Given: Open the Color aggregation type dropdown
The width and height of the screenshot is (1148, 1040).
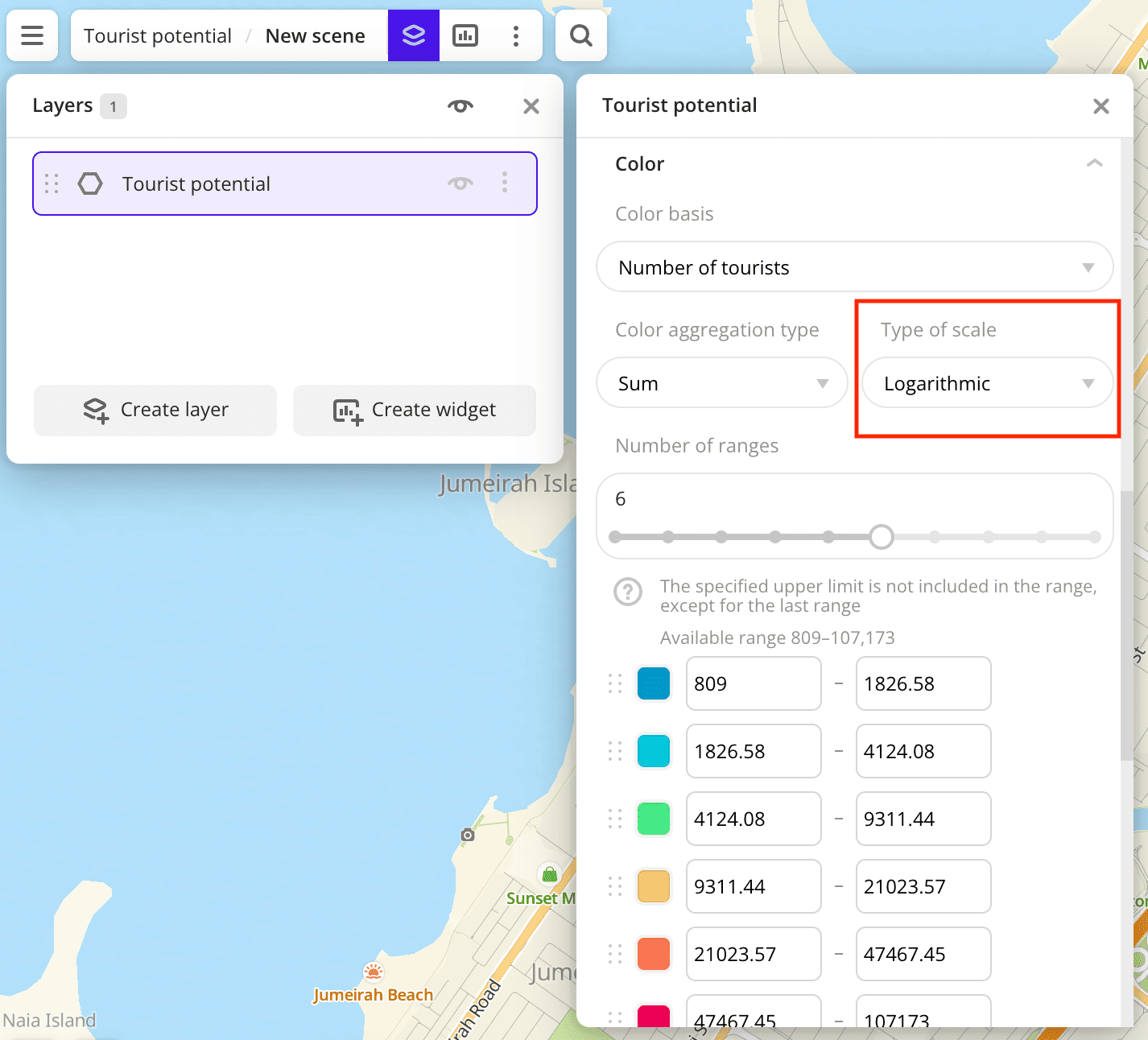Looking at the screenshot, I should 721,383.
